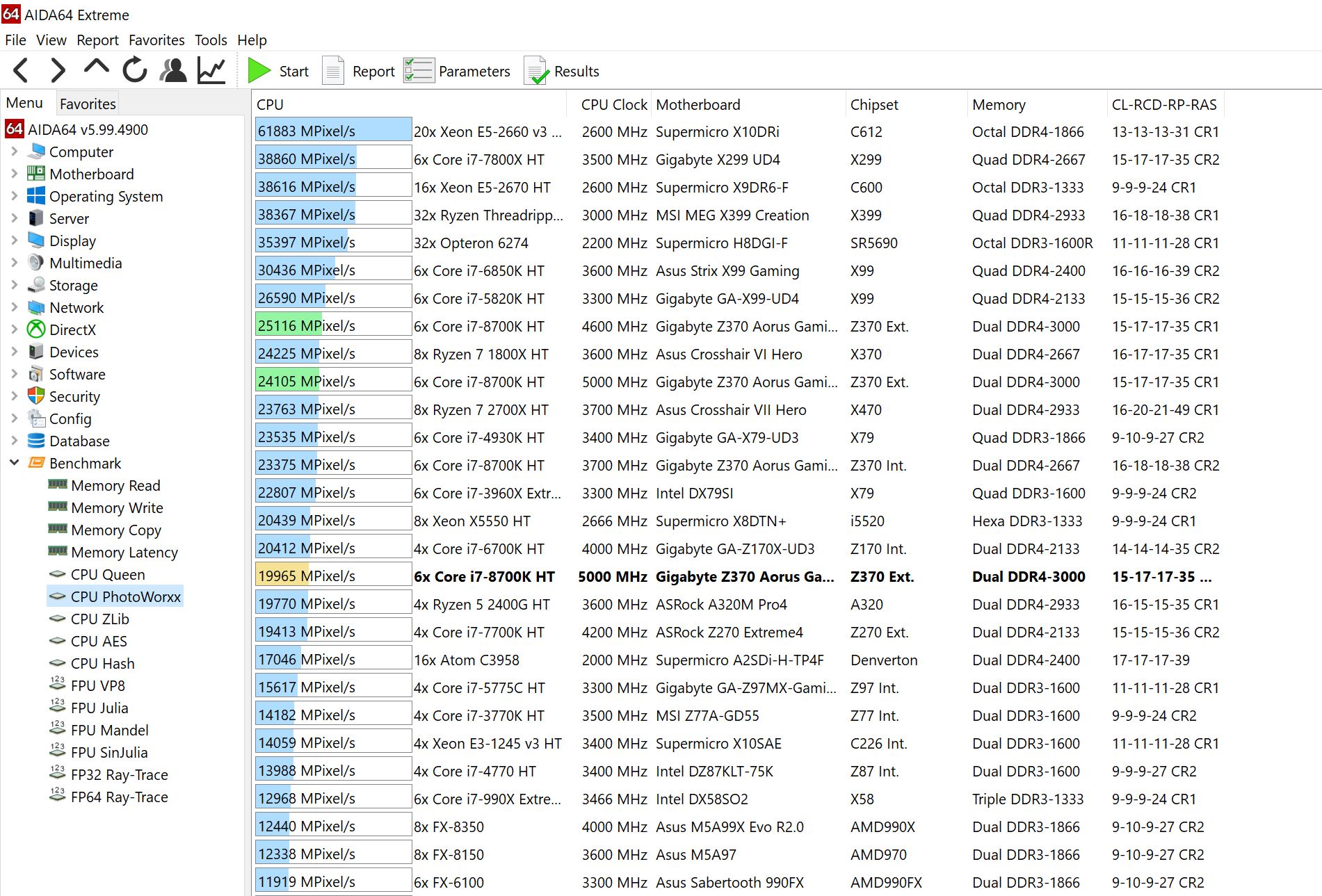Select the 61883 MPixel/s result bar
1322x896 pixels.
coord(333,131)
